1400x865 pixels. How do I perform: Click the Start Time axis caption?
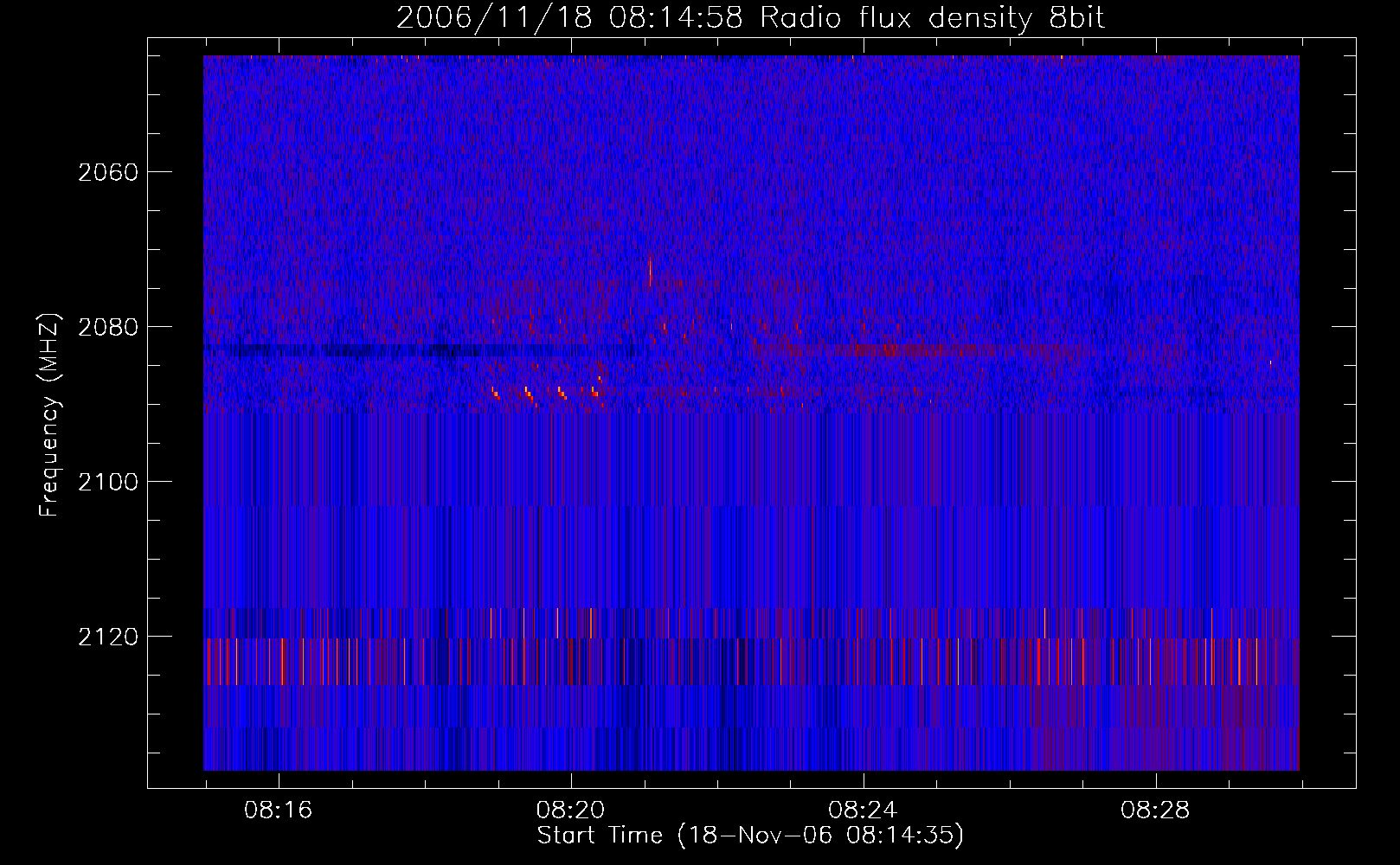click(750, 836)
